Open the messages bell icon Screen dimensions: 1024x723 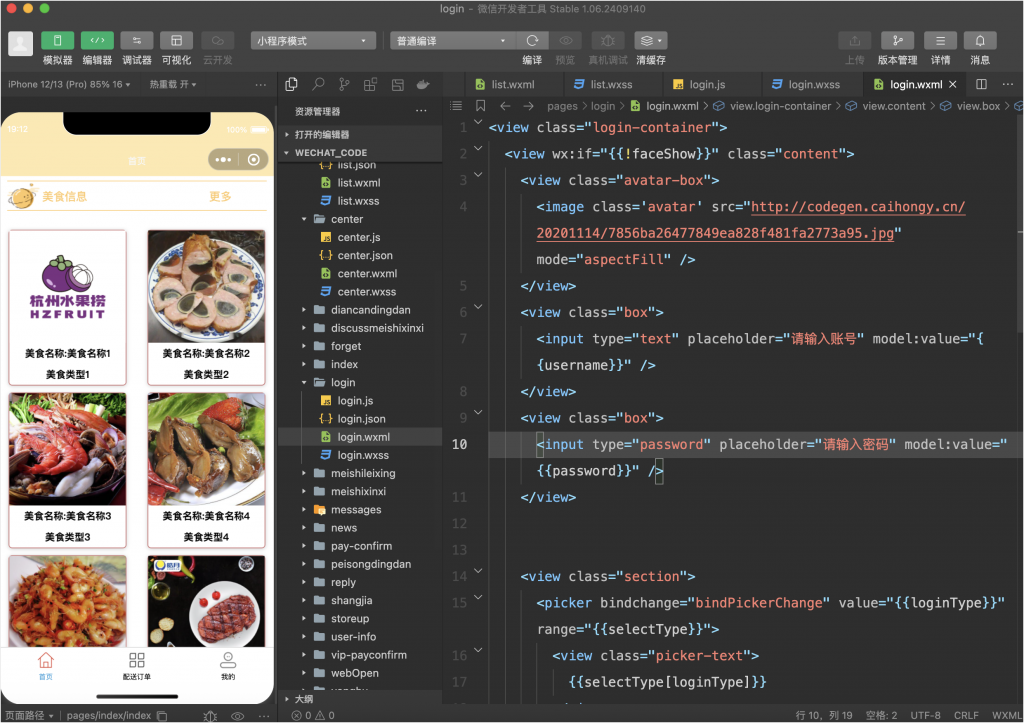click(980, 41)
